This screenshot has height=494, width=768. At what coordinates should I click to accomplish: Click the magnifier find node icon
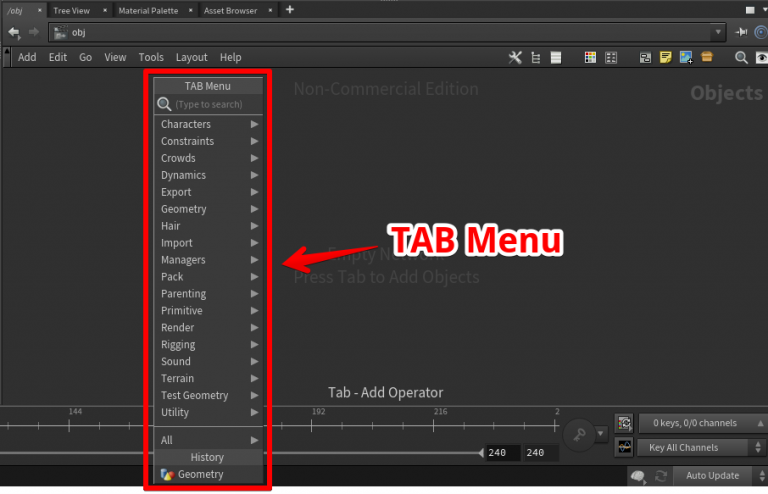741,57
